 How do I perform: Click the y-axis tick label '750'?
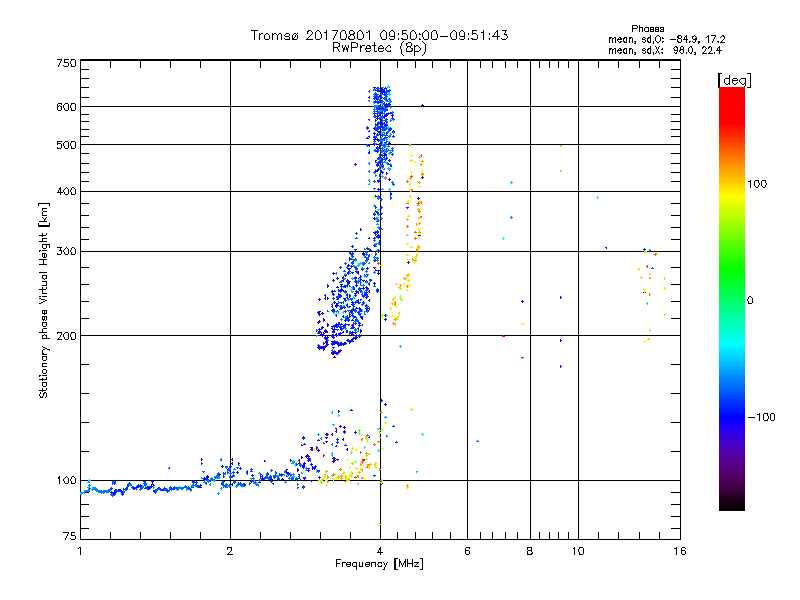66,63
